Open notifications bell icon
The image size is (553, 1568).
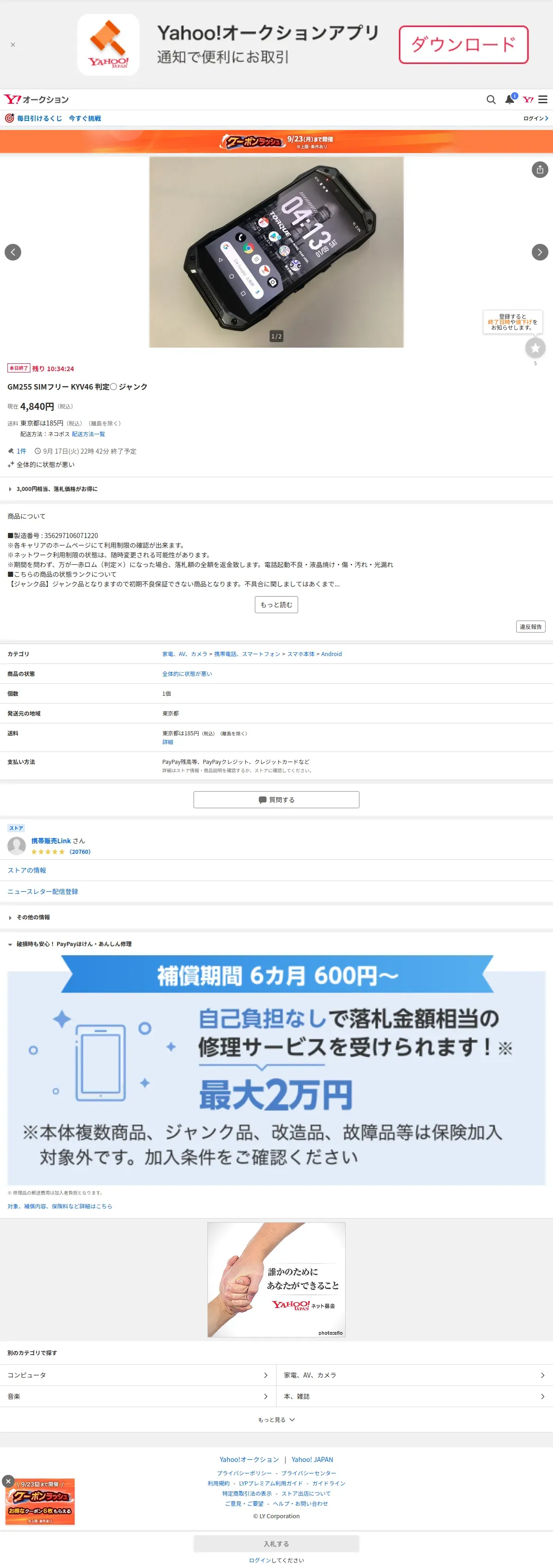[x=510, y=99]
